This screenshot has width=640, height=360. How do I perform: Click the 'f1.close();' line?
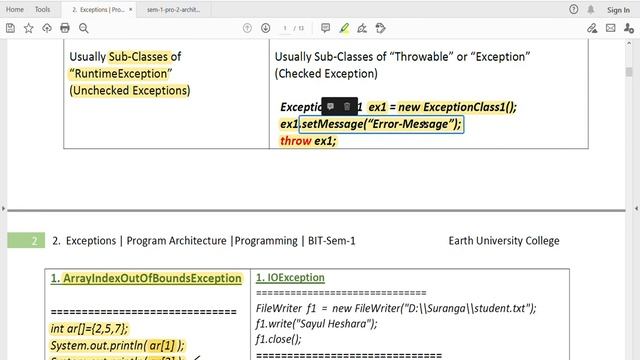coord(279,339)
